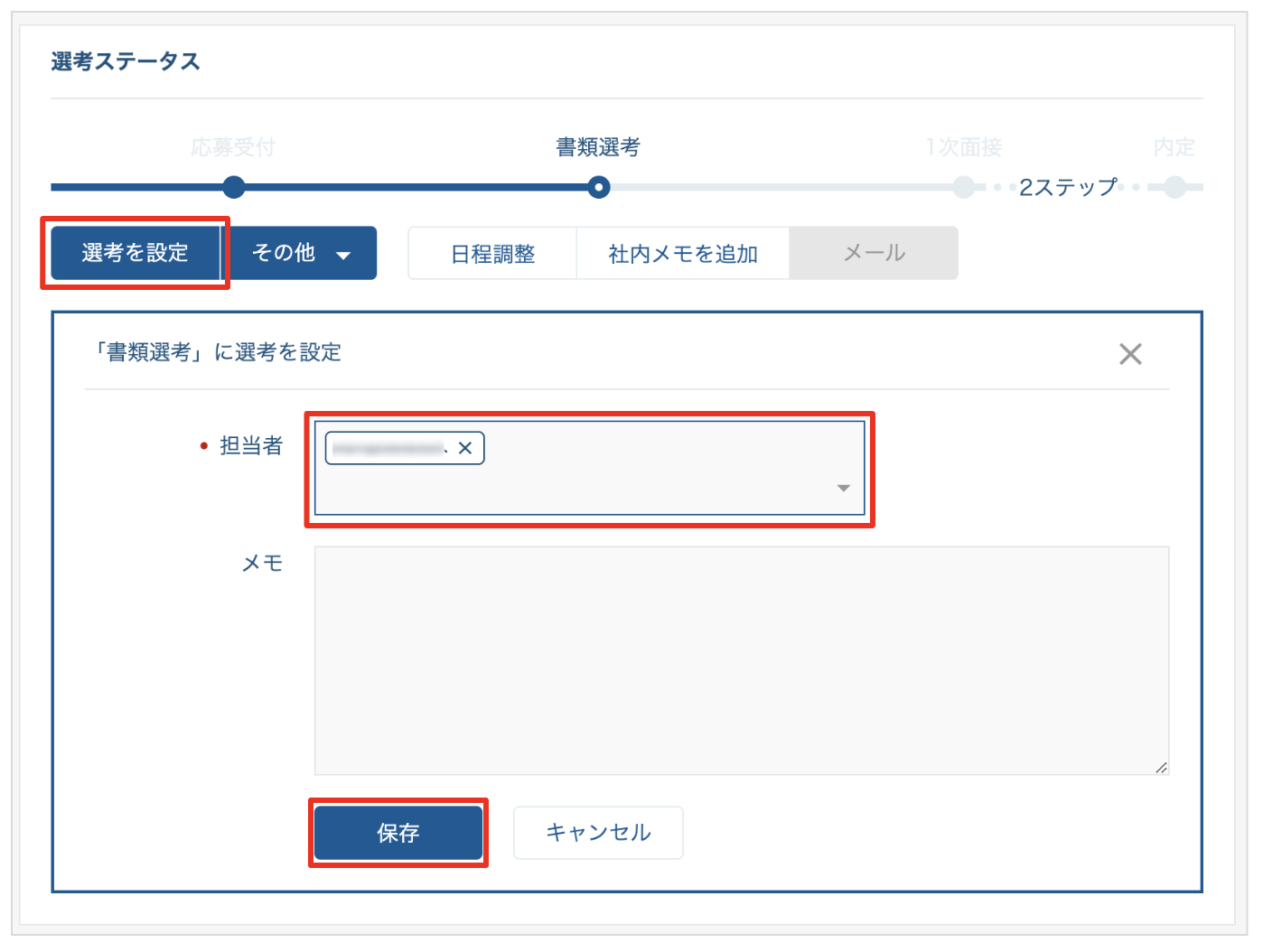Click the メモ field label
Image resolution: width=1263 pixels, height=952 pixels.
tap(262, 564)
